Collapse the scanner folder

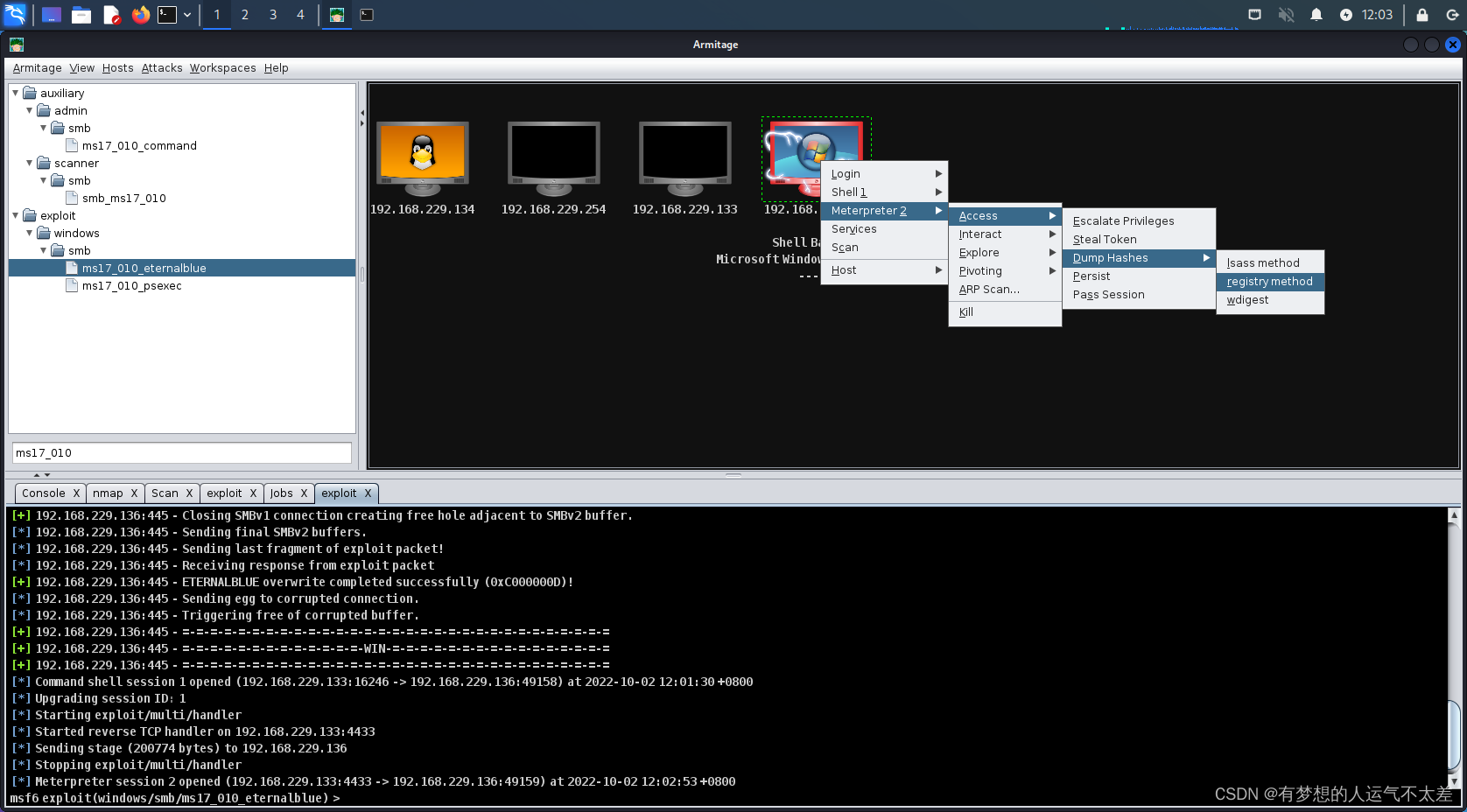point(30,163)
